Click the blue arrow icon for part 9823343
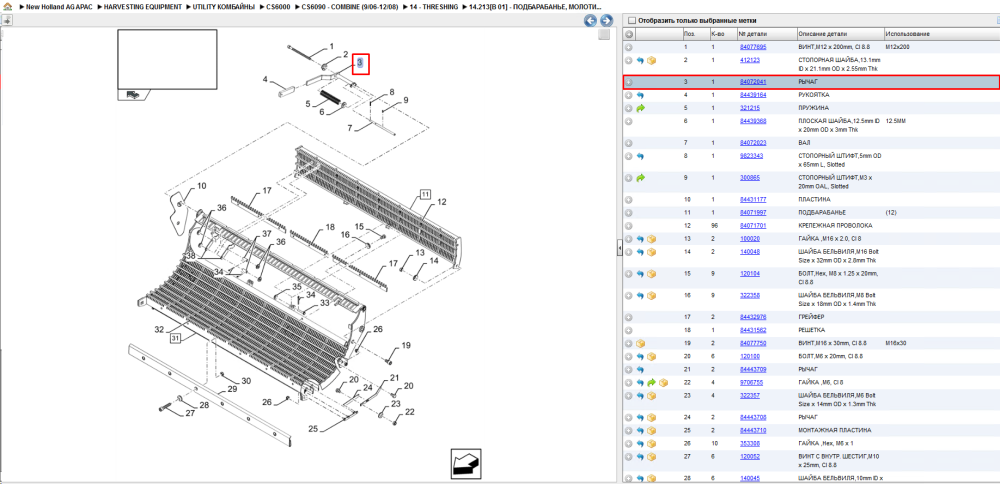The image size is (1000, 484). pyautogui.click(x=640, y=156)
